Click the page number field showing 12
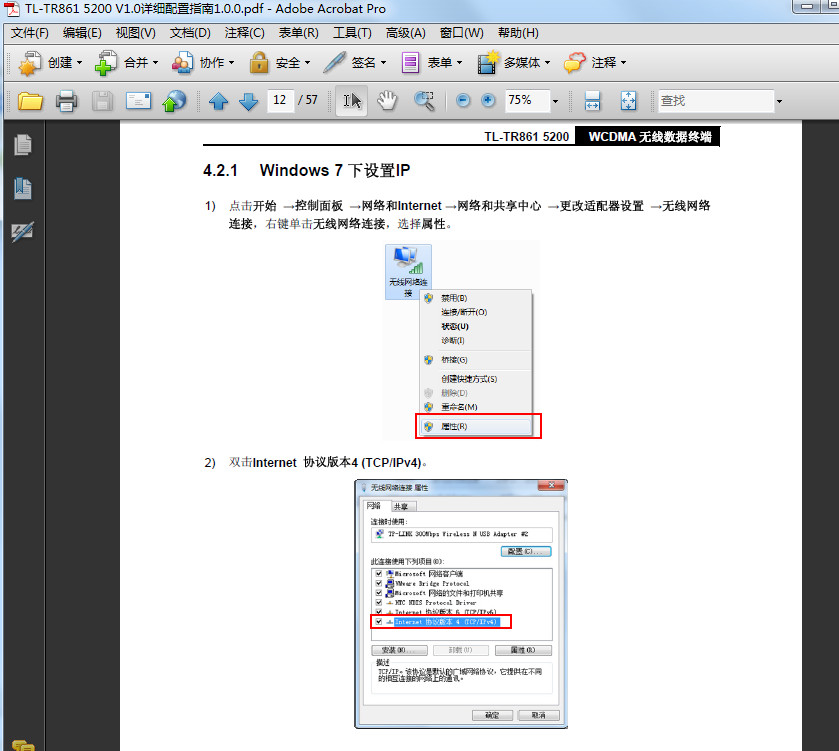 [280, 101]
